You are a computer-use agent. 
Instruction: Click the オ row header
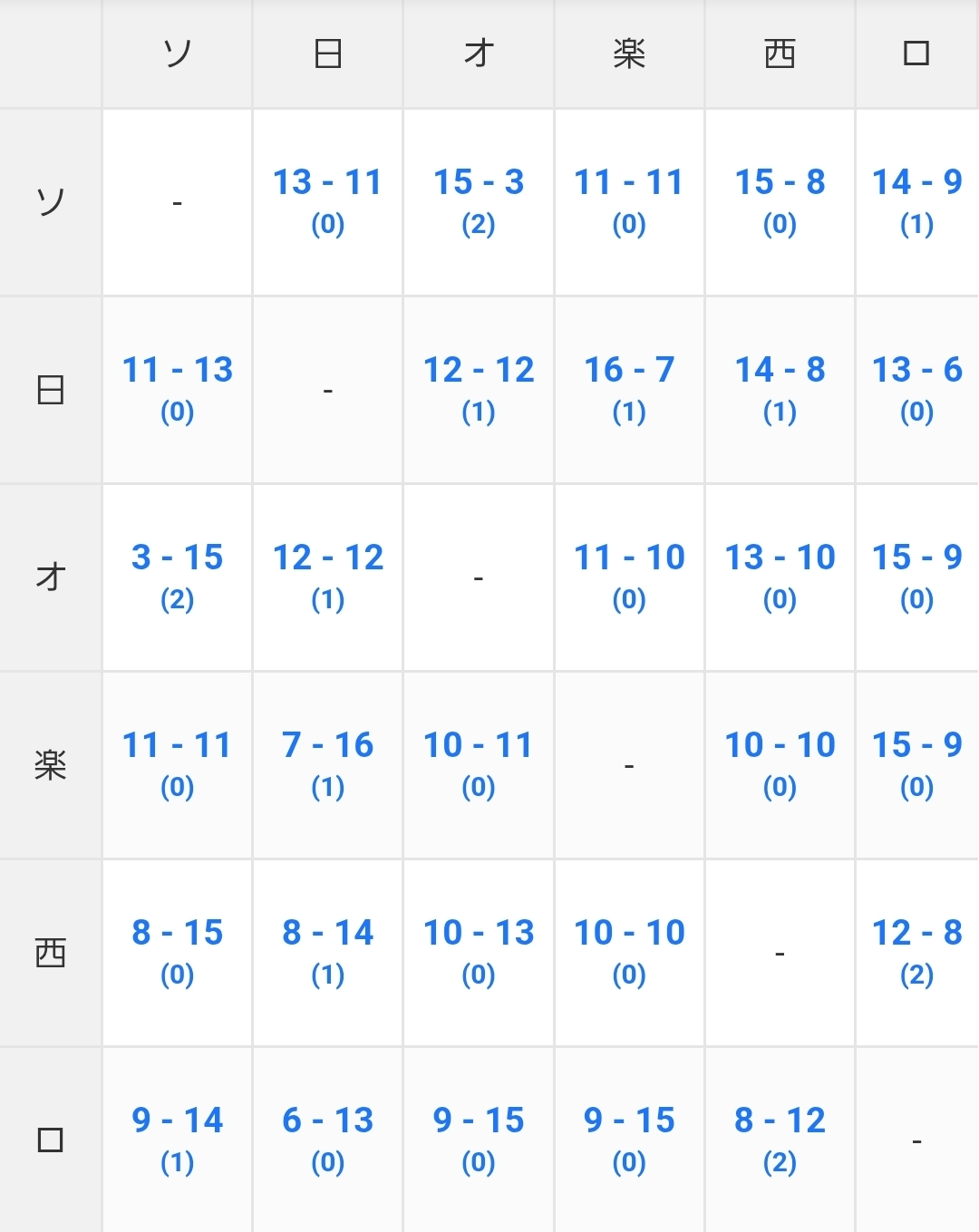click(51, 577)
